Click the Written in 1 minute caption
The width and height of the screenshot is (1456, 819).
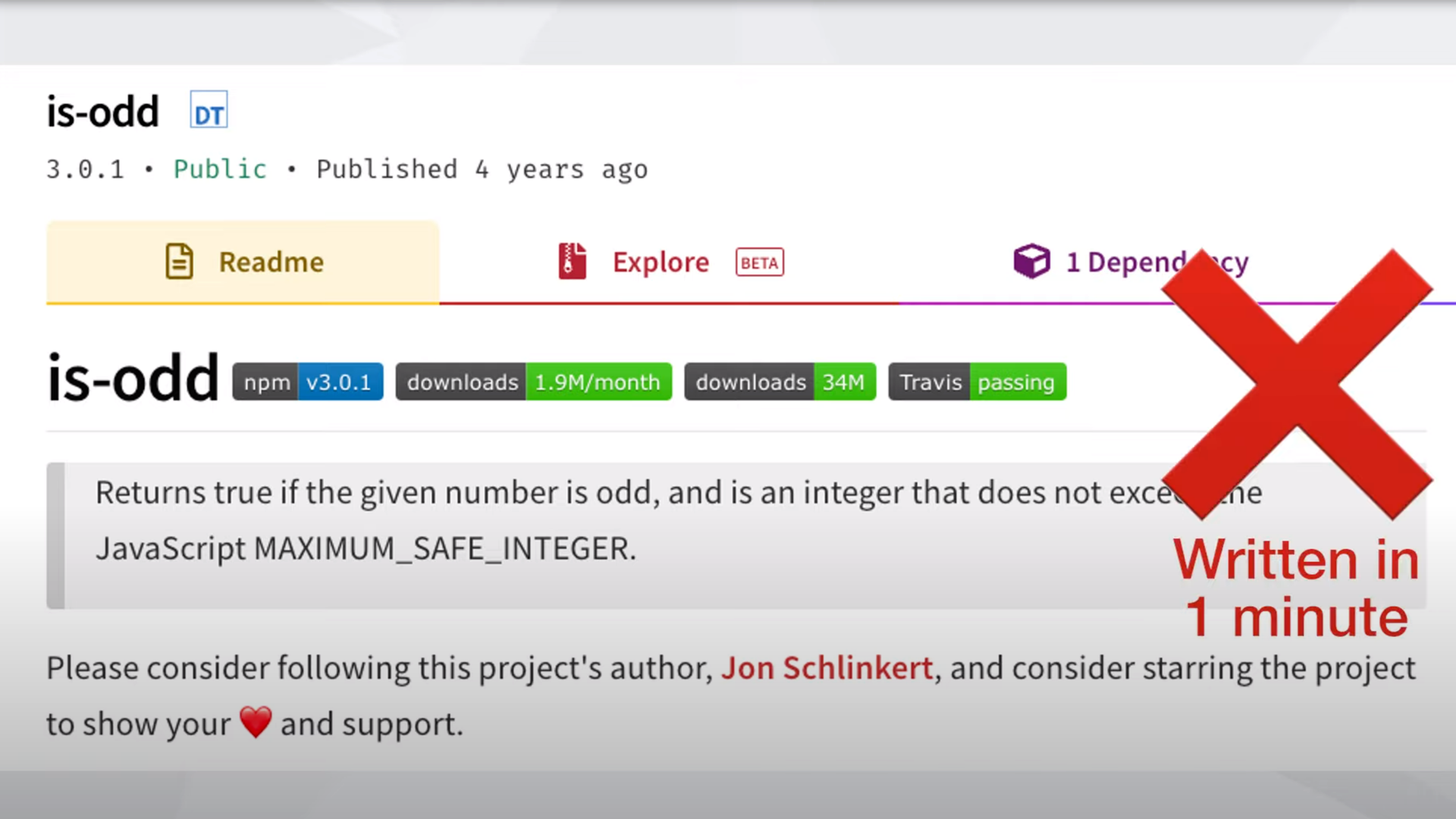click(x=1296, y=588)
